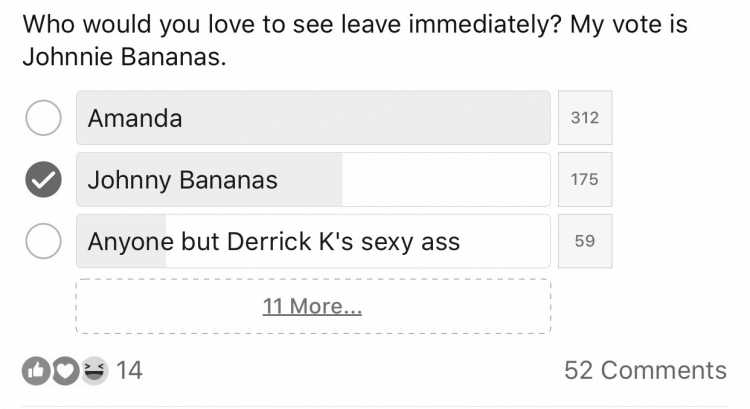Click the poll question post text
Image resolution: width=750 pixels, height=409 pixels.
click(355, 40)
